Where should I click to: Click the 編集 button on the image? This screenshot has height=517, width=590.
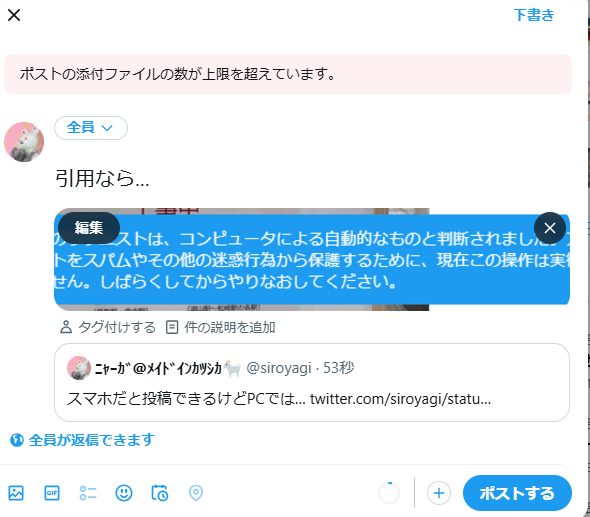click(x=89, y=228)
